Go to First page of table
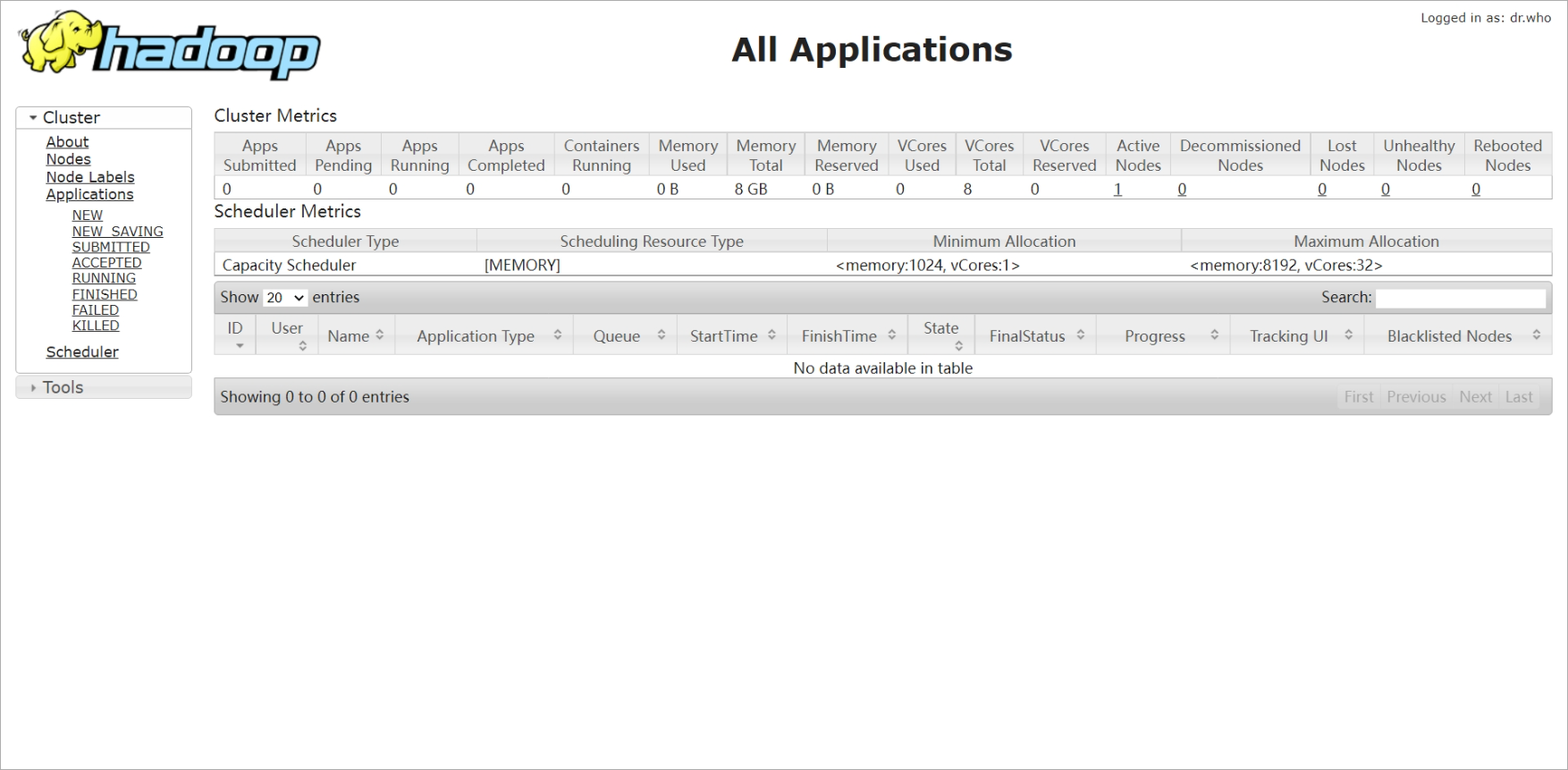This screenshot has height=770, width=1568. pyautogui.click(x=1359, y=397)
